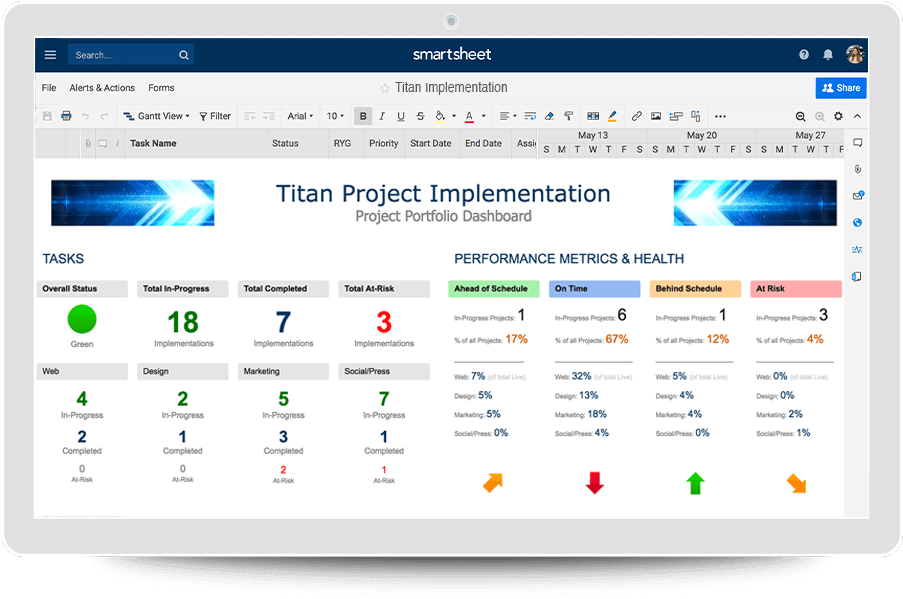The image size is (903, 599).
Task: Toggle strikethrough formatting
Action: tap(420, 116)
